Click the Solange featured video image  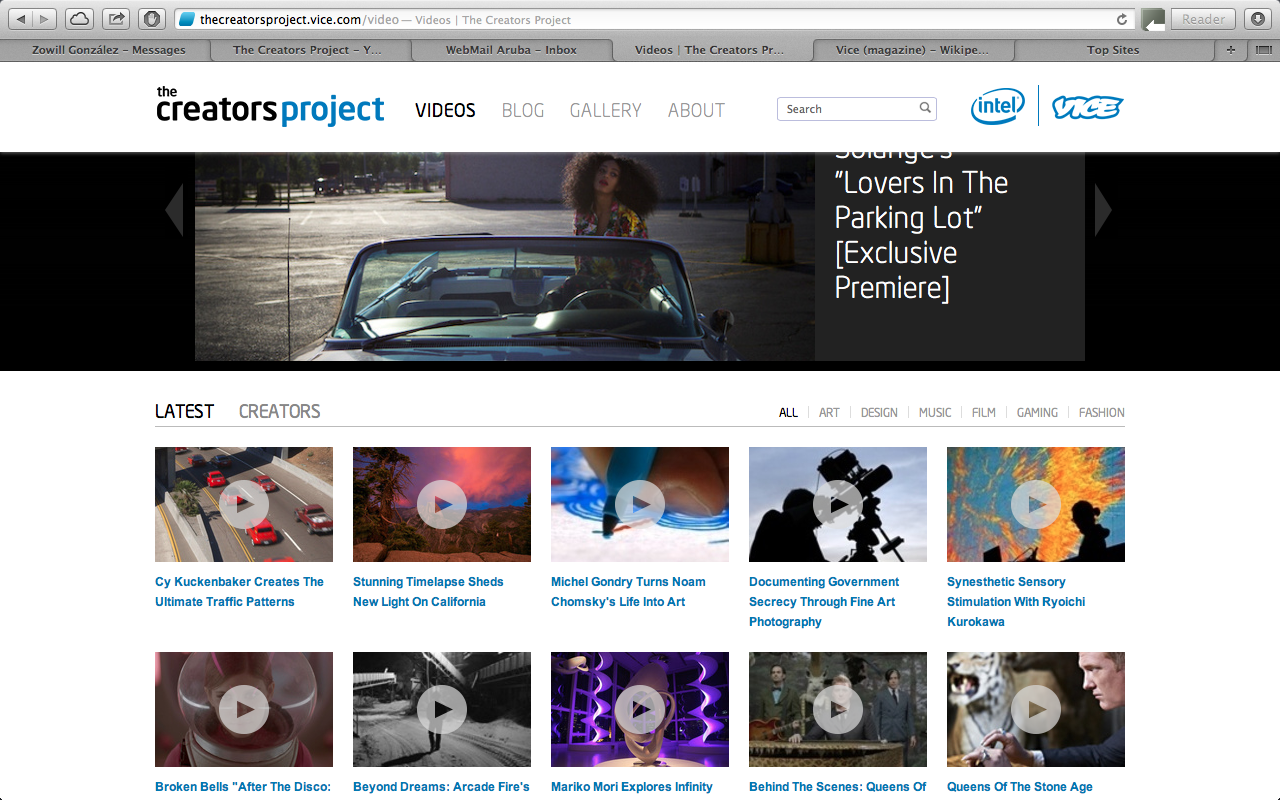coord(505,257)
